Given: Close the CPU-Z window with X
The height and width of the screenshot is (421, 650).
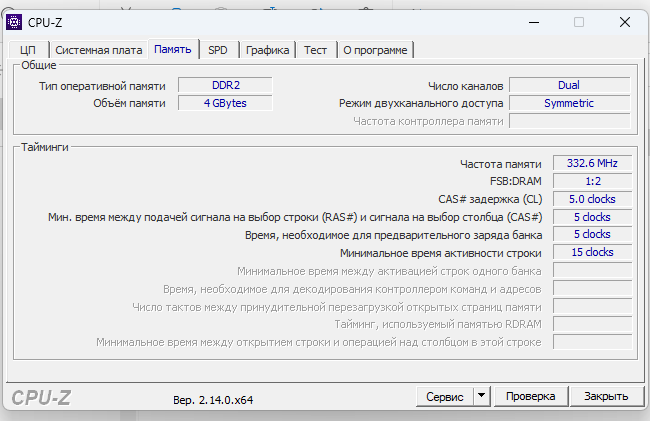Looking at the screenshot, I should pos(625,22).
